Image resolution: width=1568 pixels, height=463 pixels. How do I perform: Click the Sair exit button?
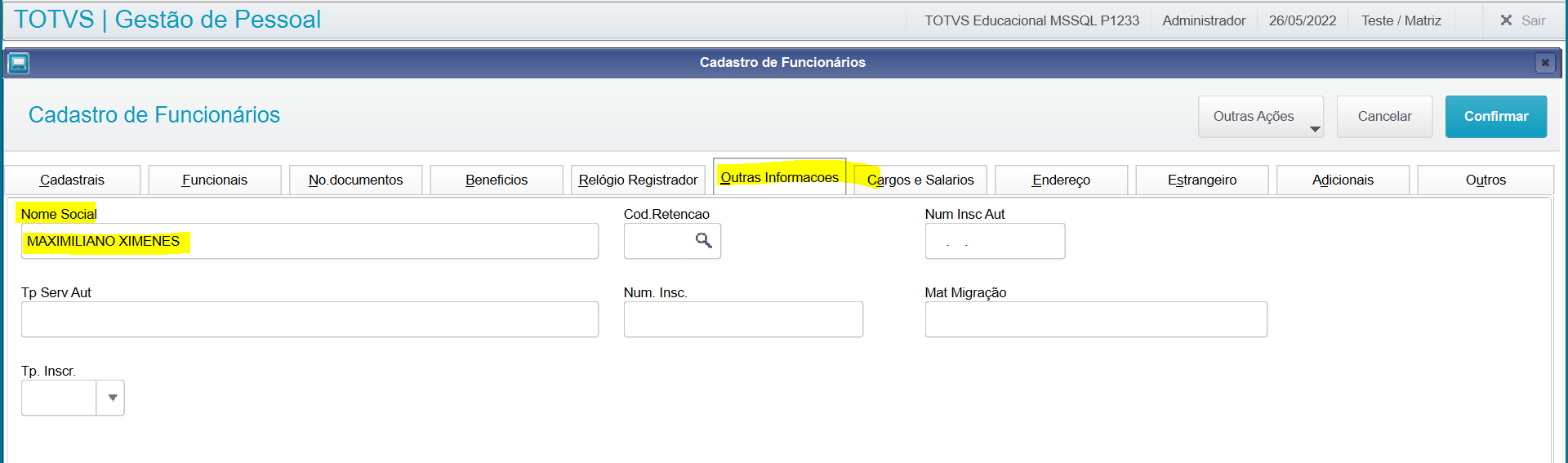[1523, 20]
